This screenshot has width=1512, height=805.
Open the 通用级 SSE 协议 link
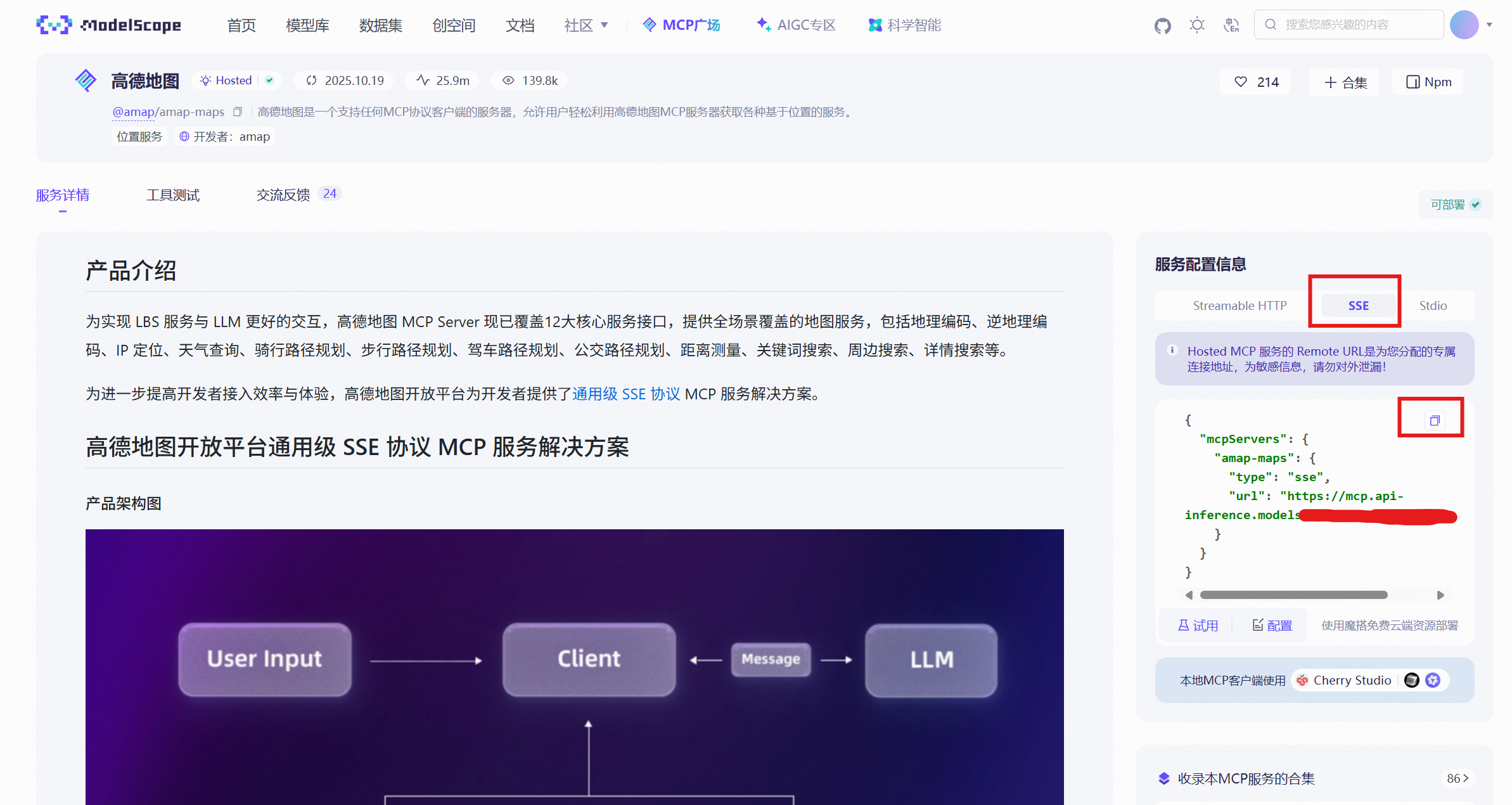click(625, 394)
